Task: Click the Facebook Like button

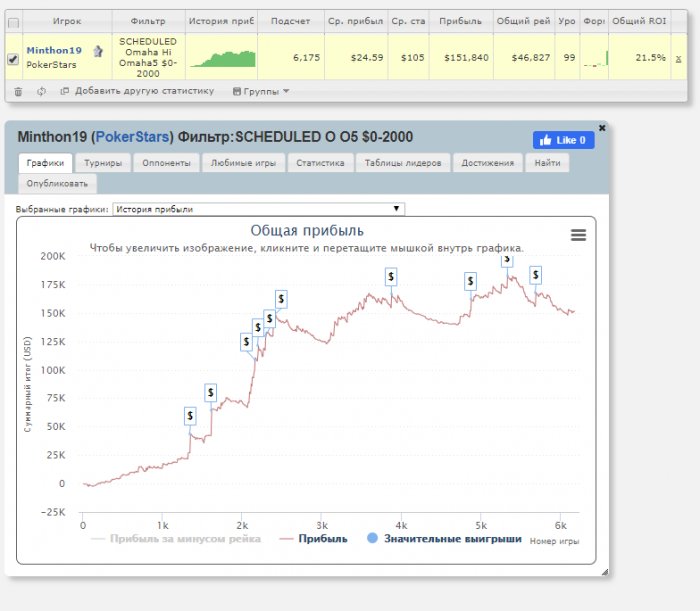Action: [563, 140]
